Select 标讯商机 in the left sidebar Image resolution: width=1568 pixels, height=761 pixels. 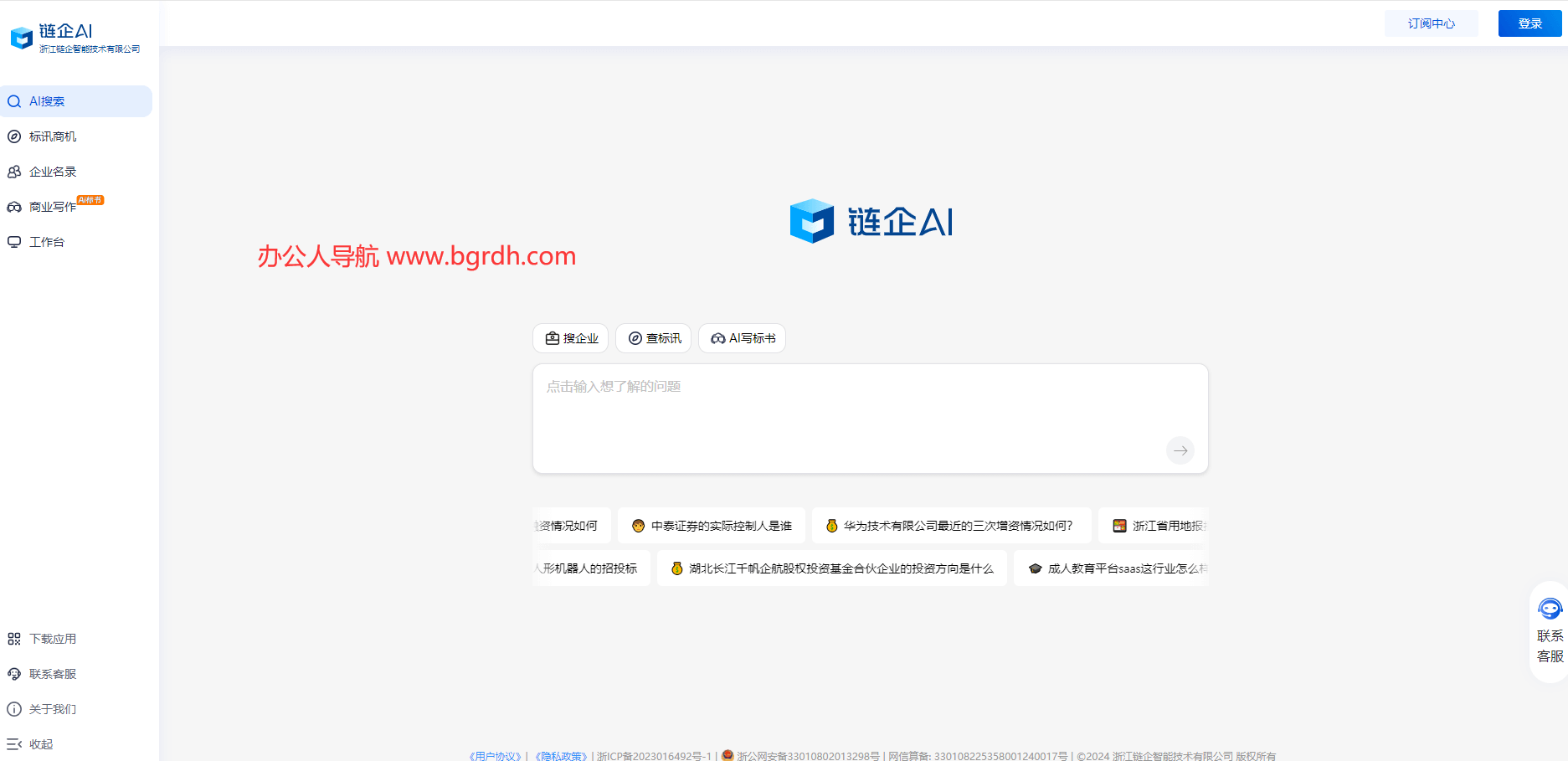[x=53, y=136]
